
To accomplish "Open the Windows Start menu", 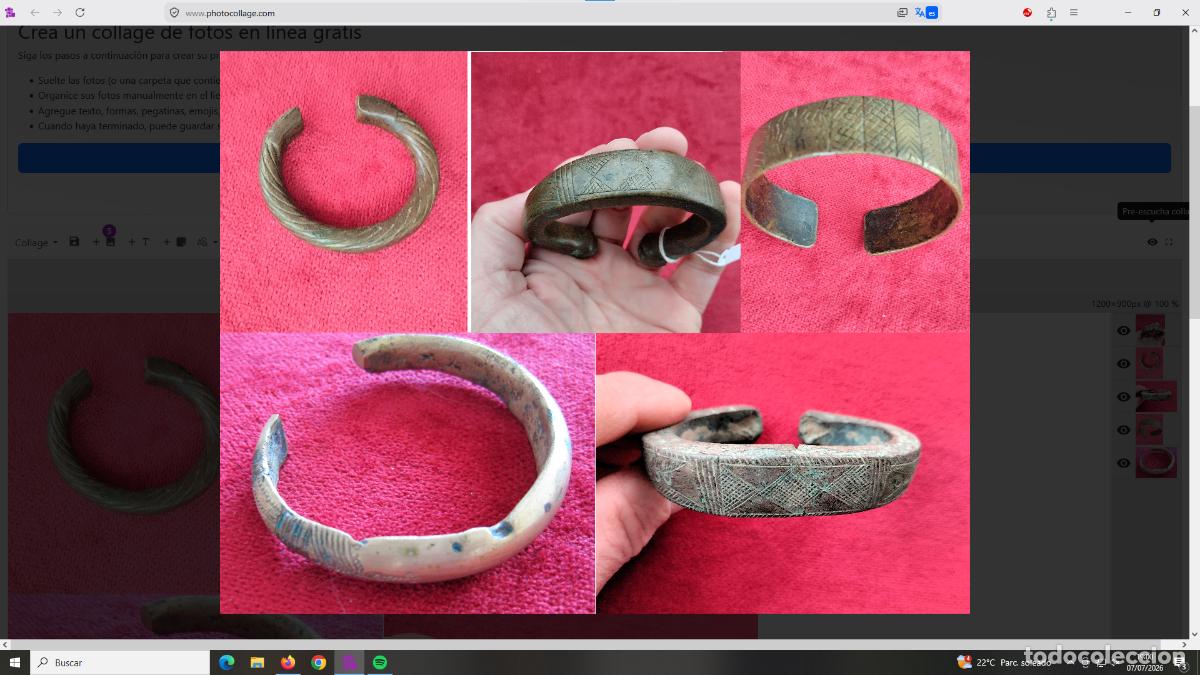I will pyautogui.click(x=15, y=662).
